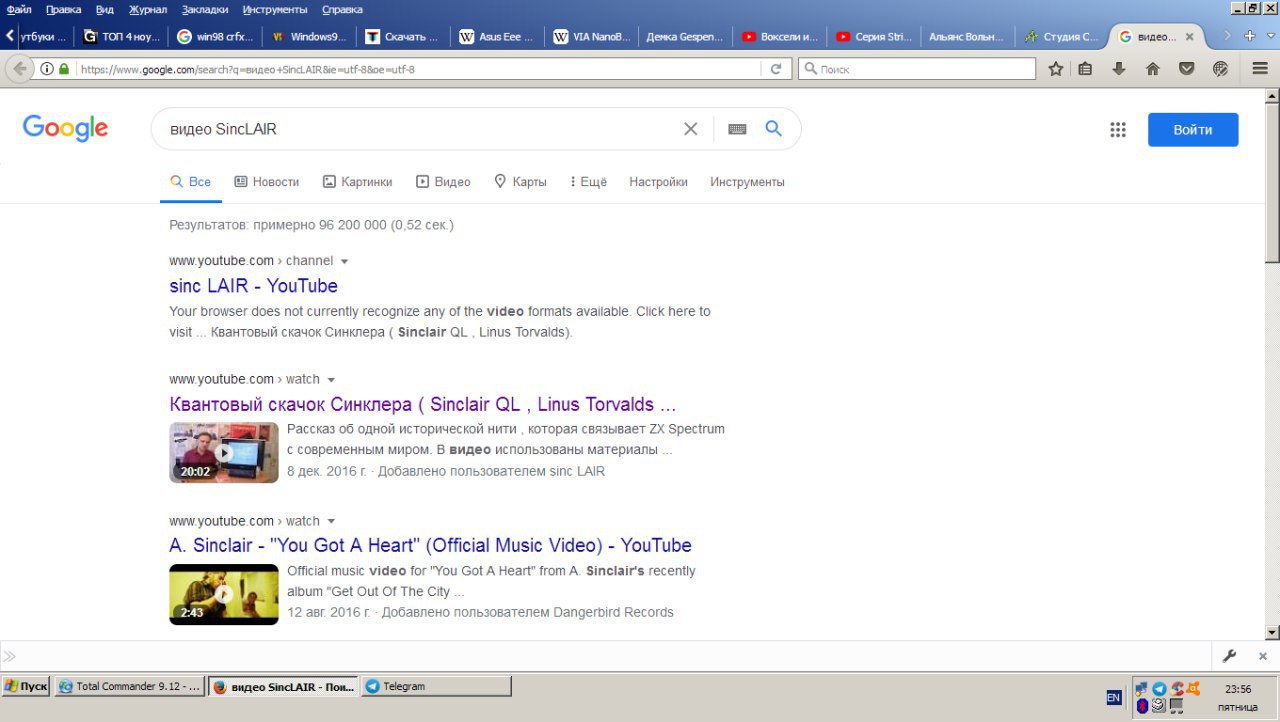Screen dimensions: 1280x722
Task: Open the Инструменты menu in the menu bar
Action: (275, 9)
